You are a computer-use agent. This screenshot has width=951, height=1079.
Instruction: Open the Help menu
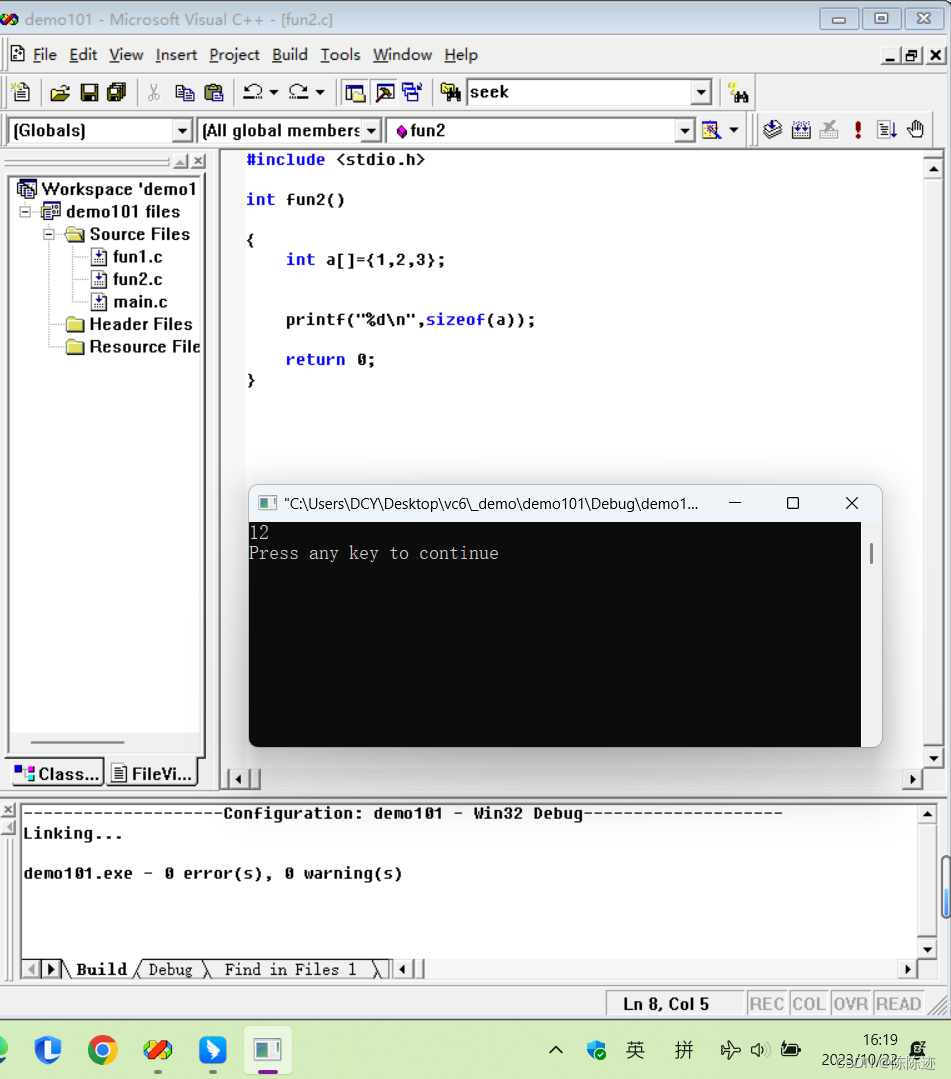point(461,55)
